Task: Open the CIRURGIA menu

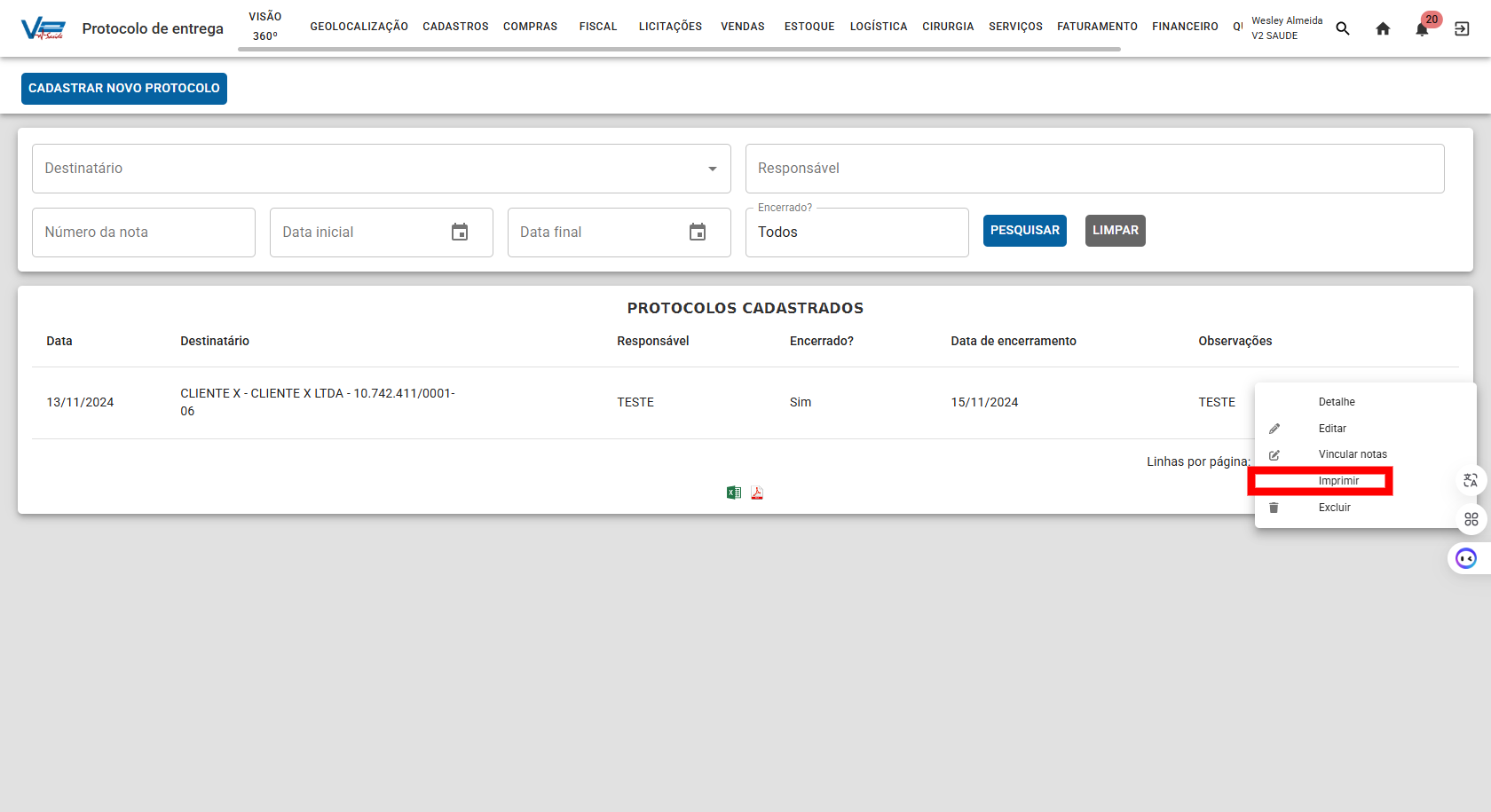Action: pos(948,27)
